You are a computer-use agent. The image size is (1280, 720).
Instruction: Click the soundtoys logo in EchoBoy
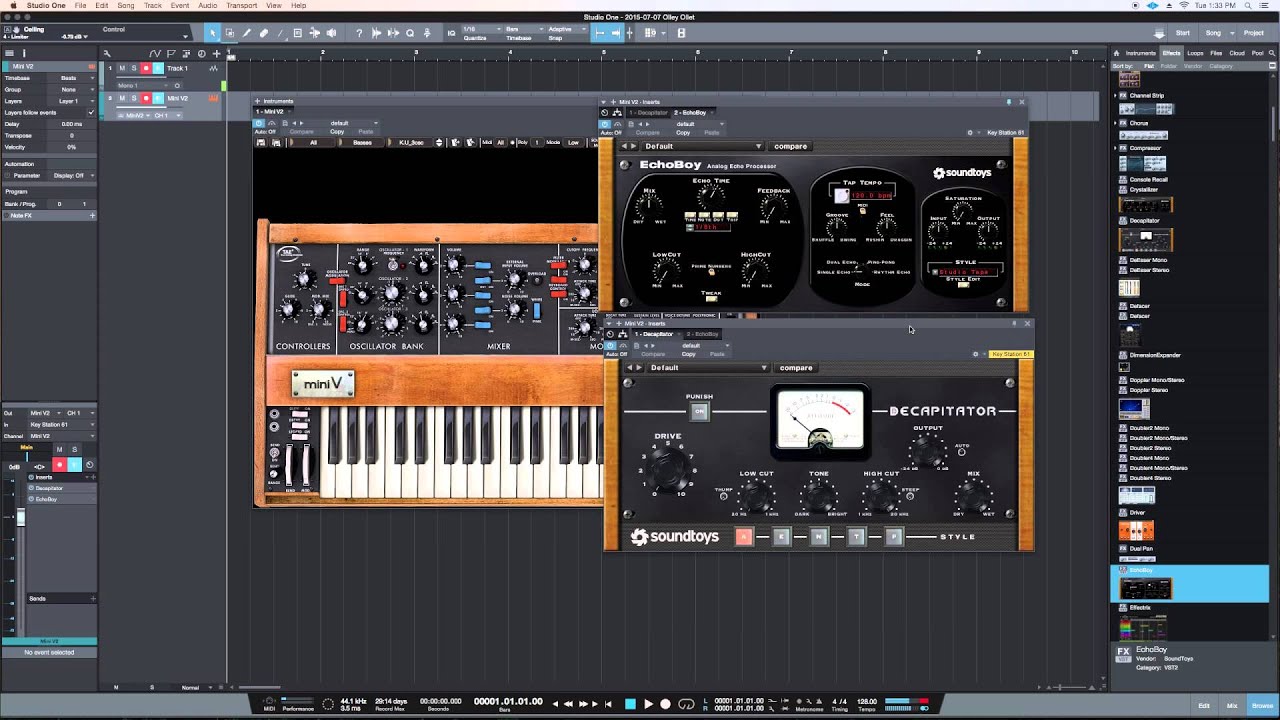pos(962,173)
